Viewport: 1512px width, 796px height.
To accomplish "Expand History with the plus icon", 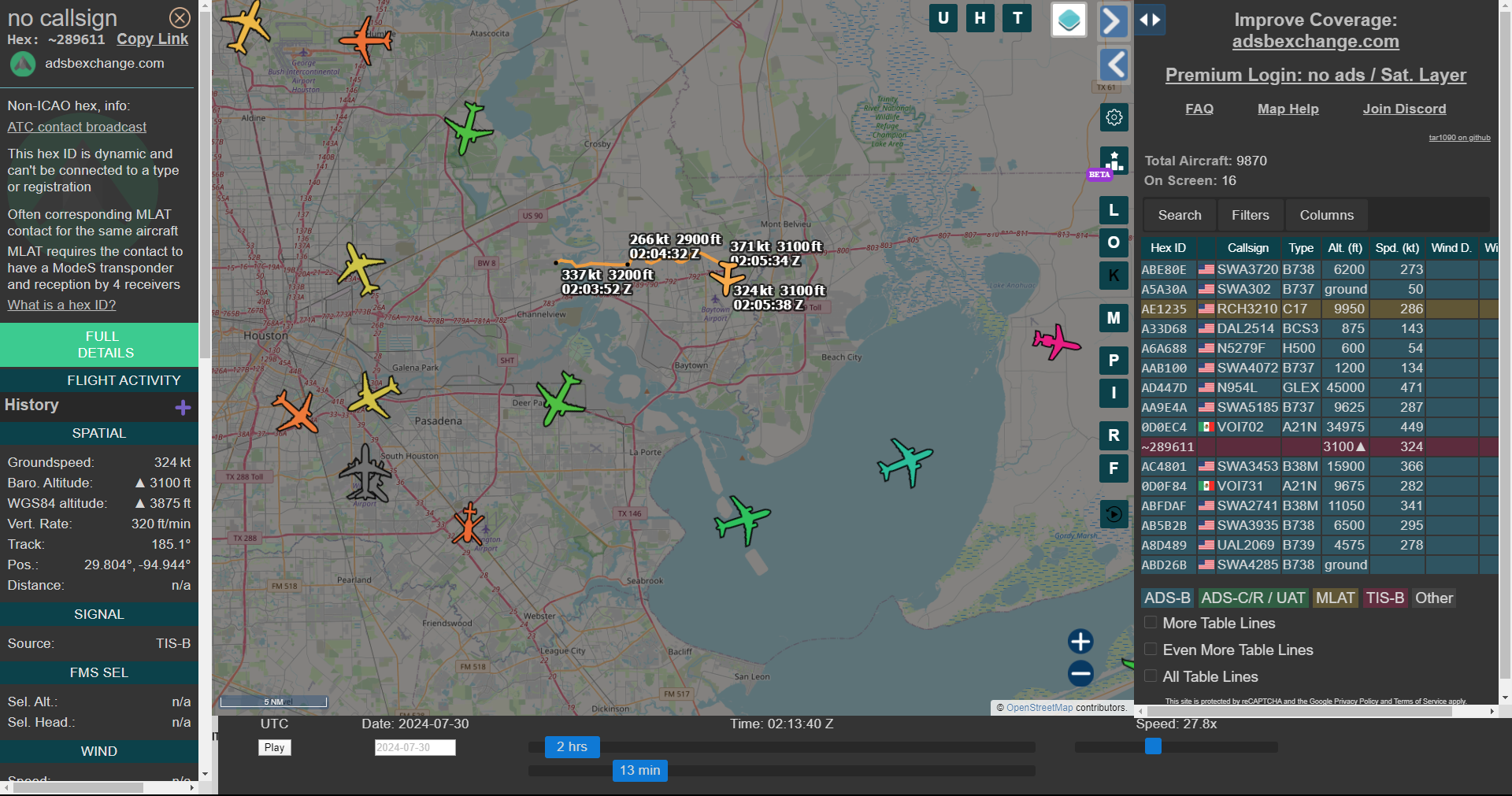I will [x=183, y=407].
